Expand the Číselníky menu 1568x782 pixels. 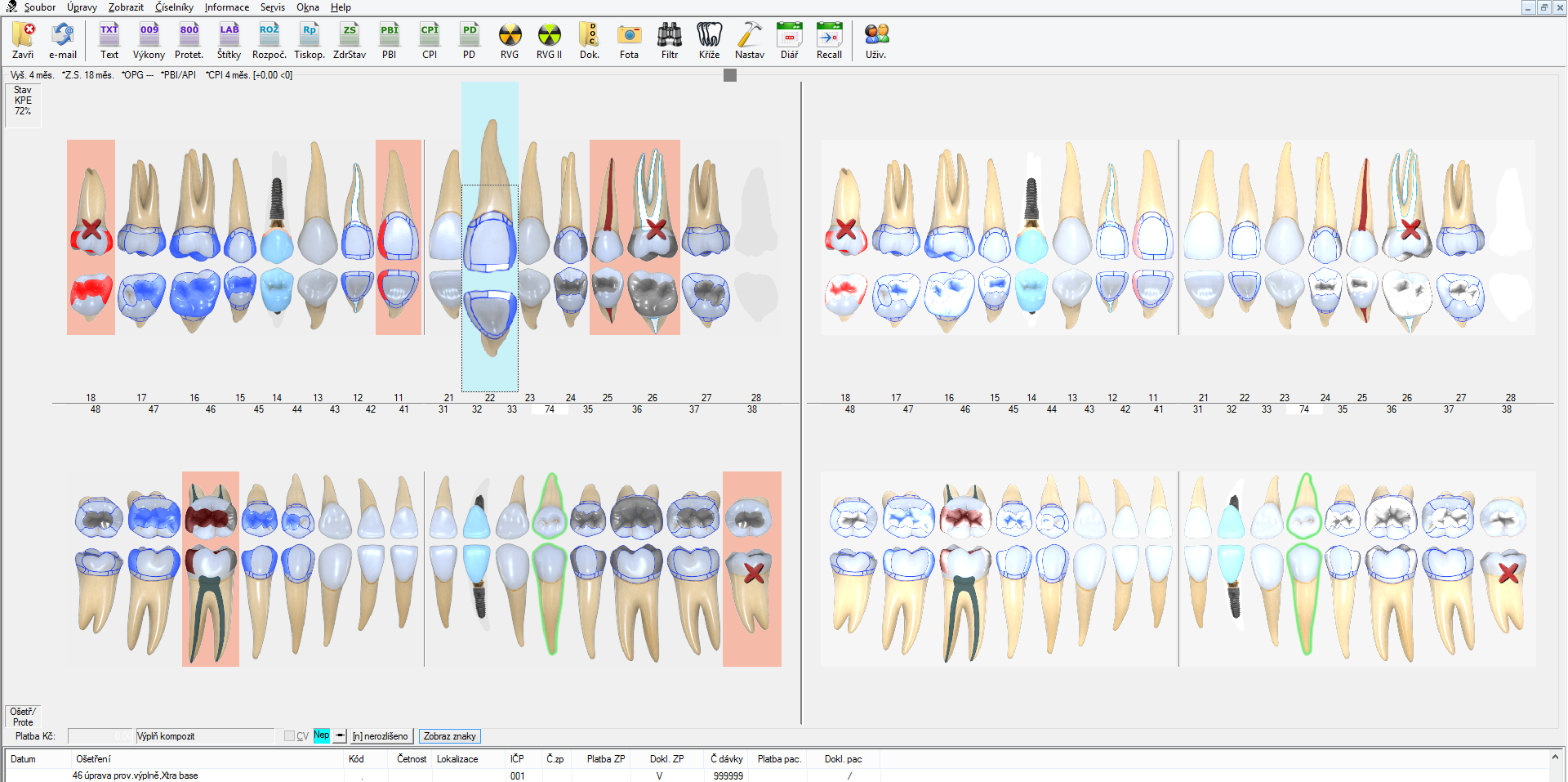tap(174, 7)
